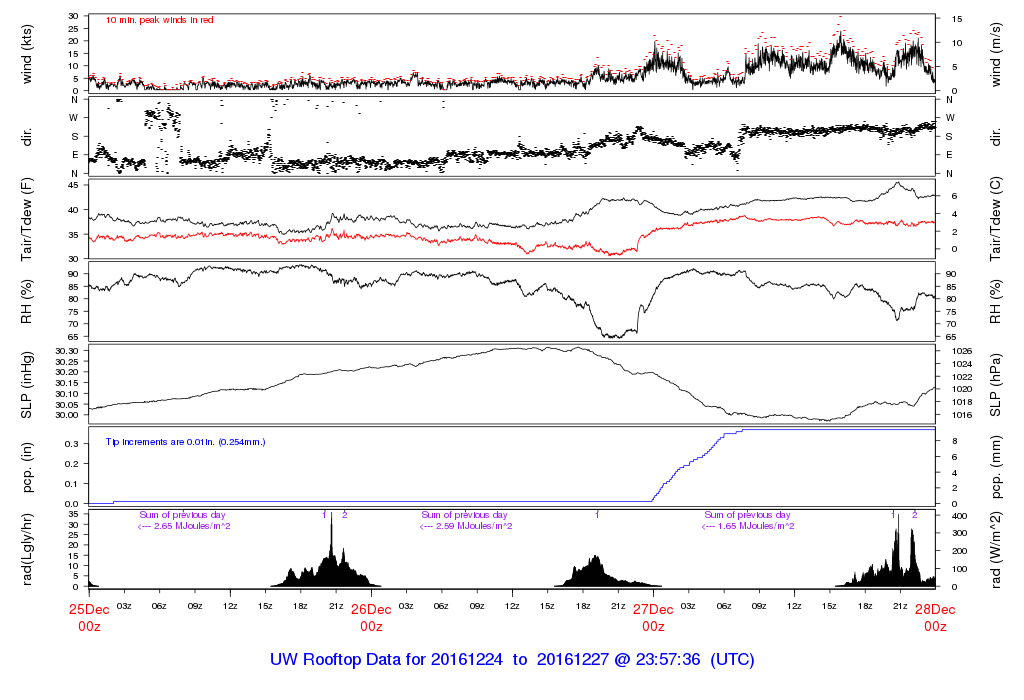This screenshot has height=700, width=1024.
Task: Click the '10 min. peak winds in red' note
Action: click(x=159, y=20)
